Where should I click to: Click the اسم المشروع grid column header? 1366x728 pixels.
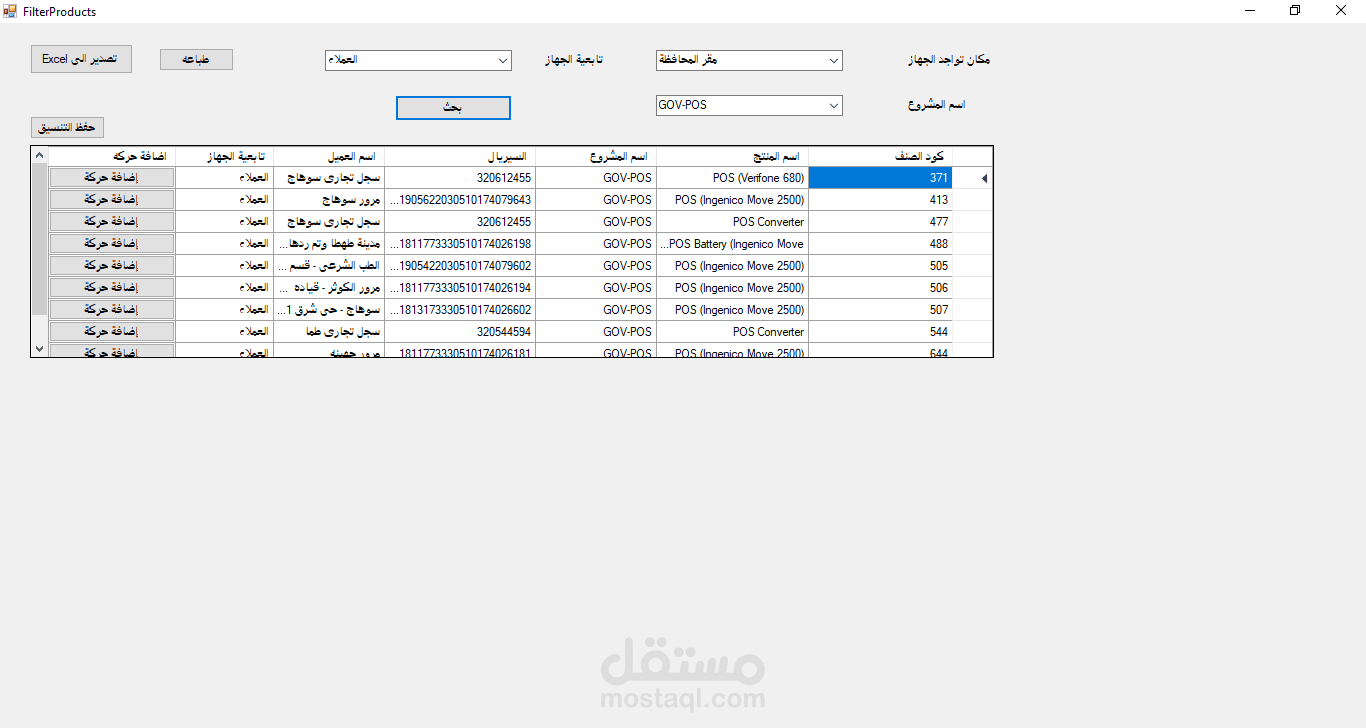(596, 157)
